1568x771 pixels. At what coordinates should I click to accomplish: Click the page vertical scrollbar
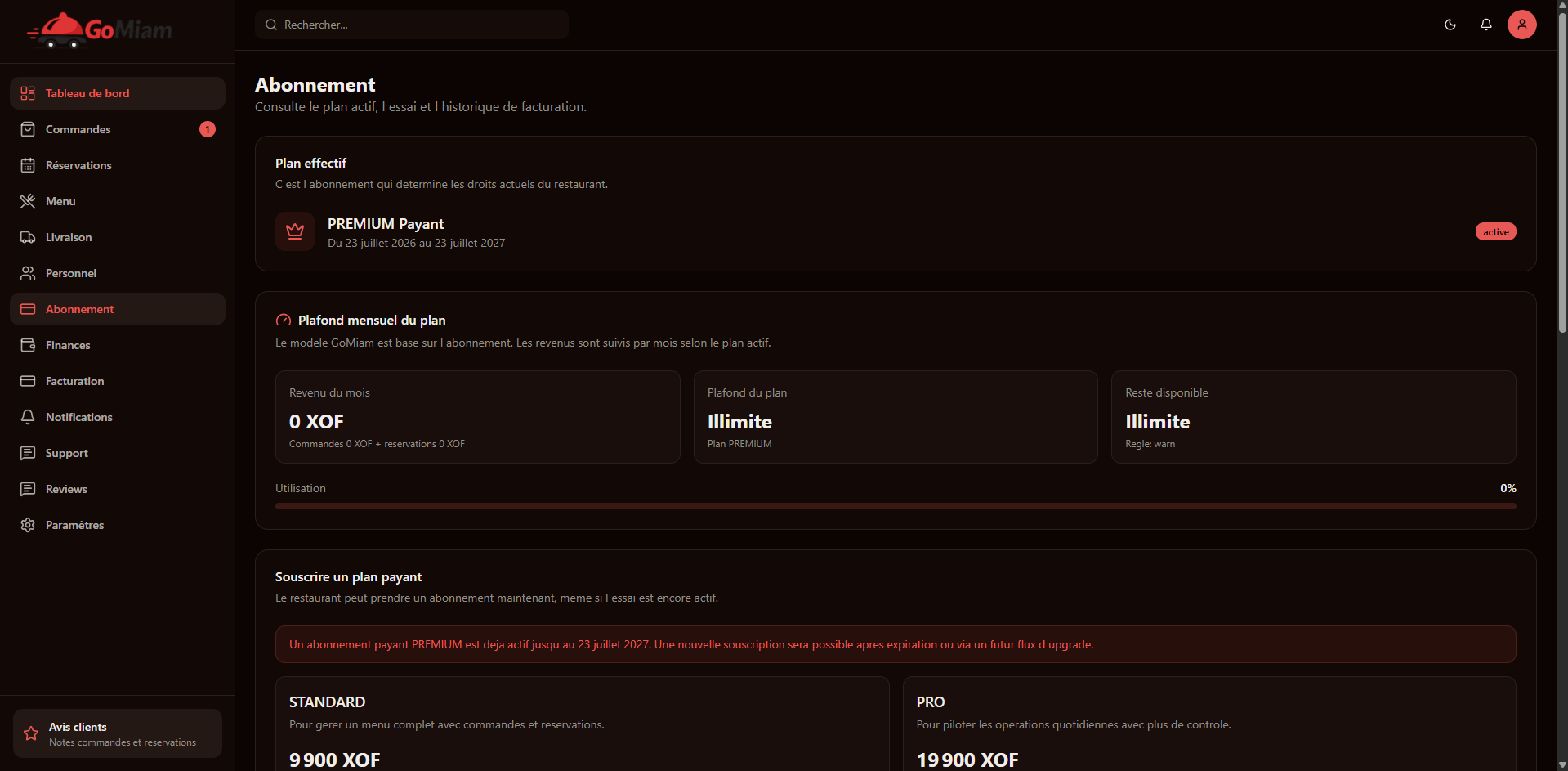click(1562, 172)
